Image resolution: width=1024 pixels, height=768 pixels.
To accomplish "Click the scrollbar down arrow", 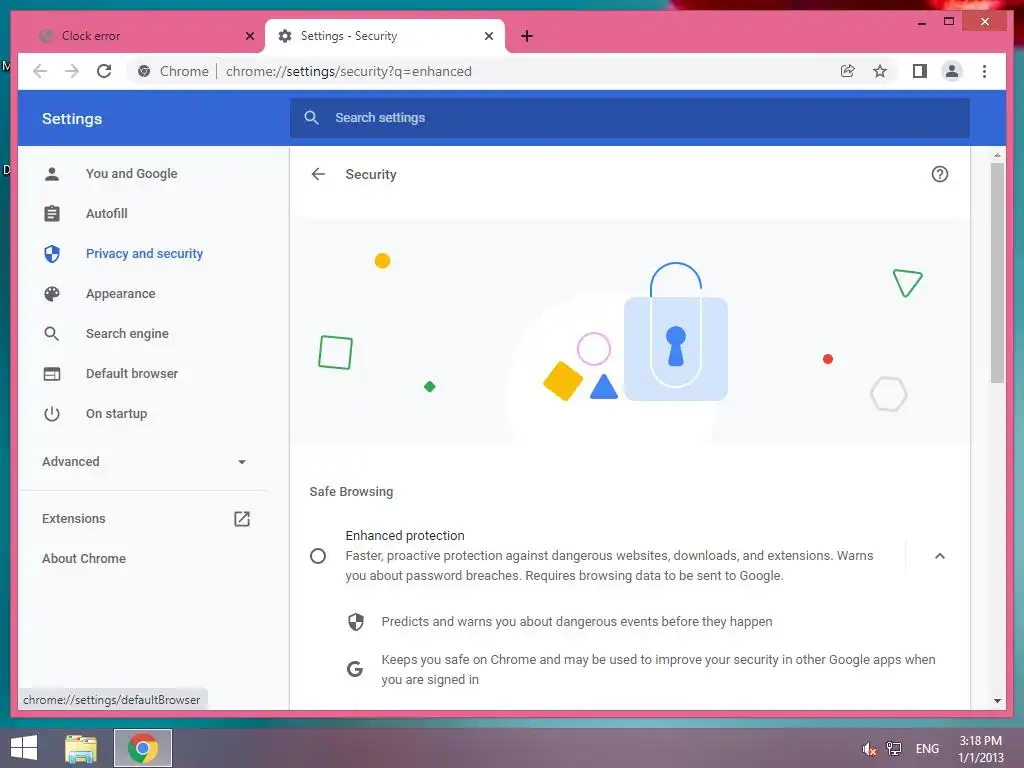I will (x=997, y=701).
